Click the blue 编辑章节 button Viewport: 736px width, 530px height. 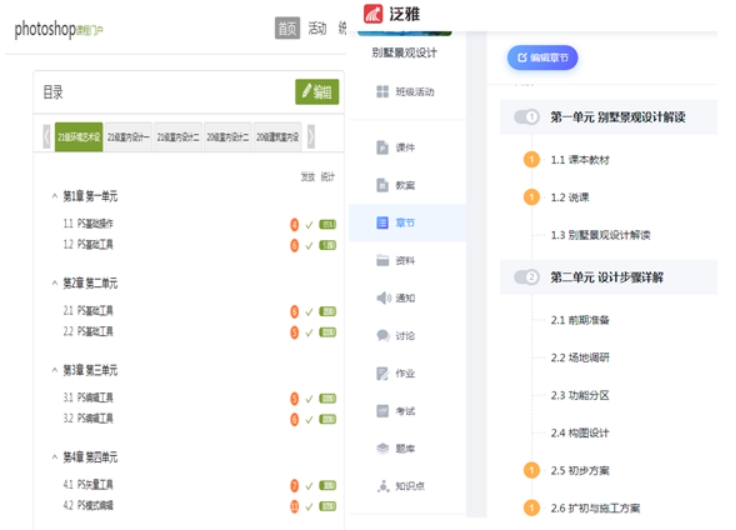coord(542,58)
